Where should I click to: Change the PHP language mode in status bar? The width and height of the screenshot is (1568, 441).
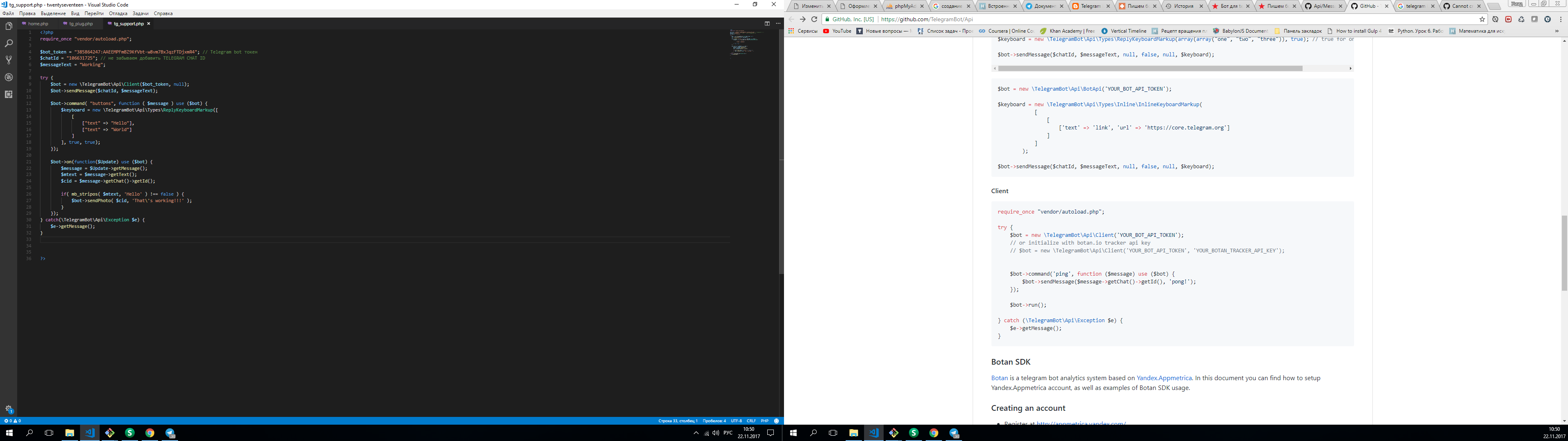pyautogui.click(x=764, y=421)
